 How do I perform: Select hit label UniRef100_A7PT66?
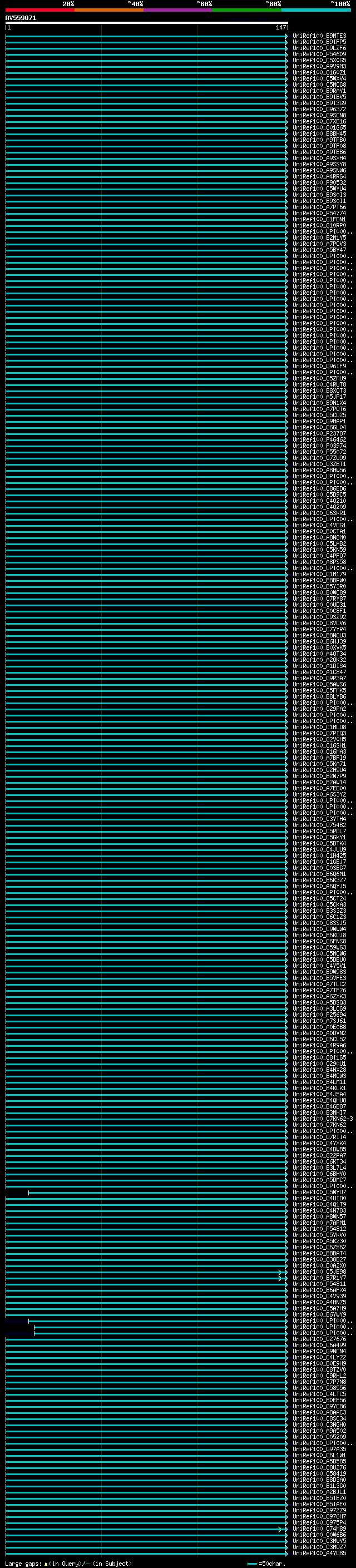coord(319,207)
